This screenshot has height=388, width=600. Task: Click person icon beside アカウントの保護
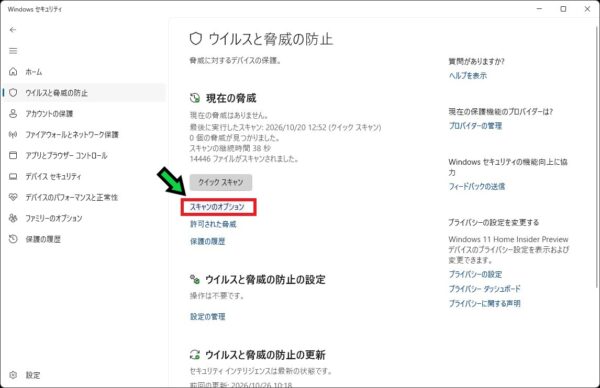click(13, 114)
